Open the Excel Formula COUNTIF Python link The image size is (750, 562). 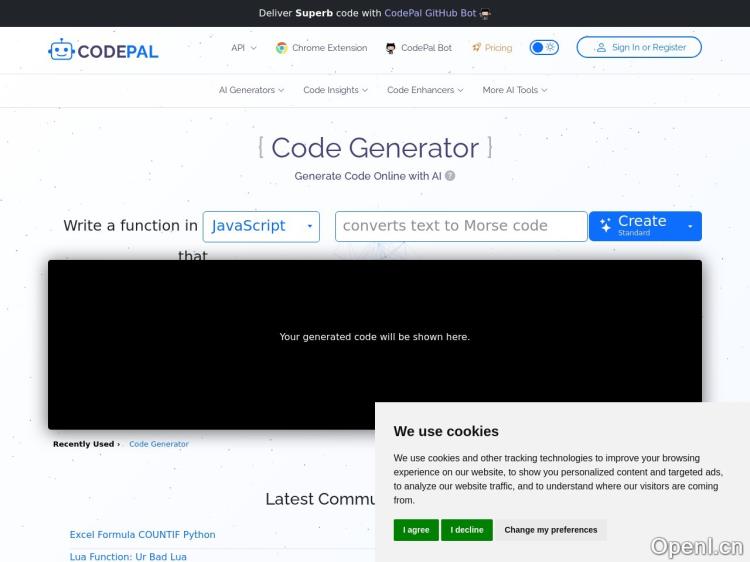142,535
